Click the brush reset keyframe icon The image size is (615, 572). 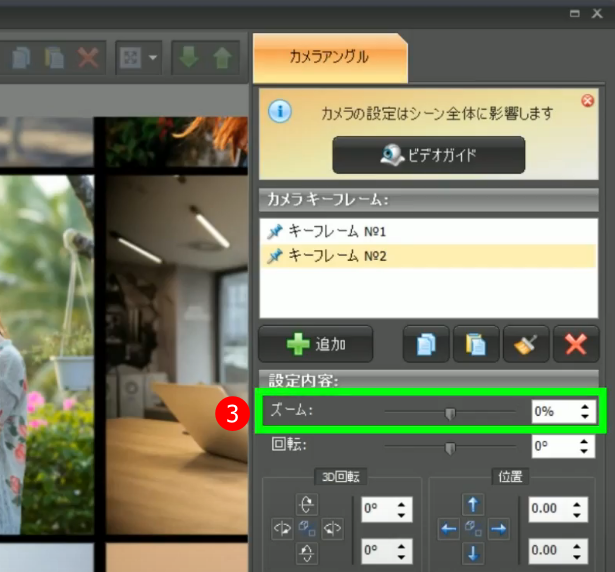coord(525,344)
